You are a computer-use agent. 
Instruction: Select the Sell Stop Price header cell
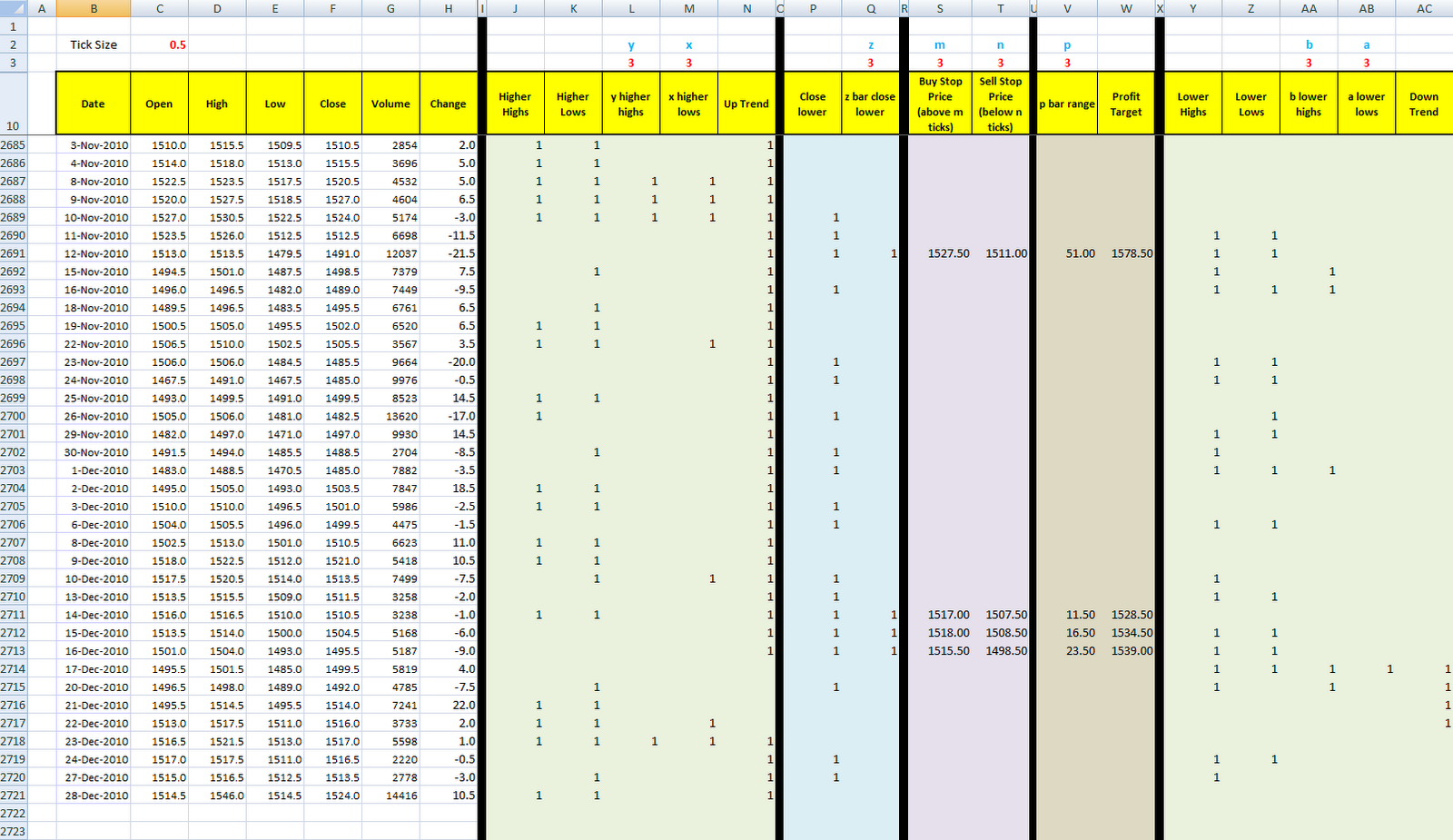tap(999, 103)
